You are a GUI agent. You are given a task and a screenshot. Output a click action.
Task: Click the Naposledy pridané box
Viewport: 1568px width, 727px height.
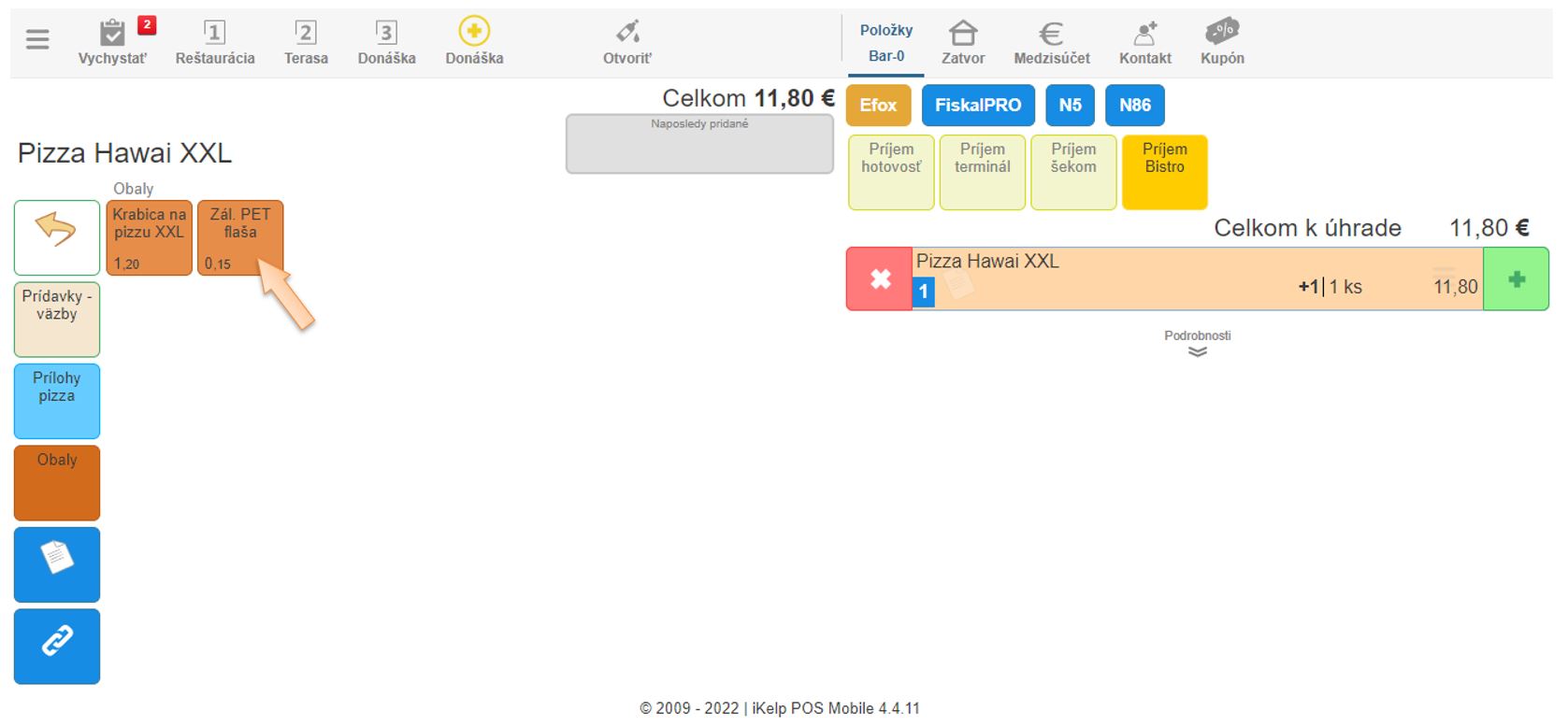(698, 145)
